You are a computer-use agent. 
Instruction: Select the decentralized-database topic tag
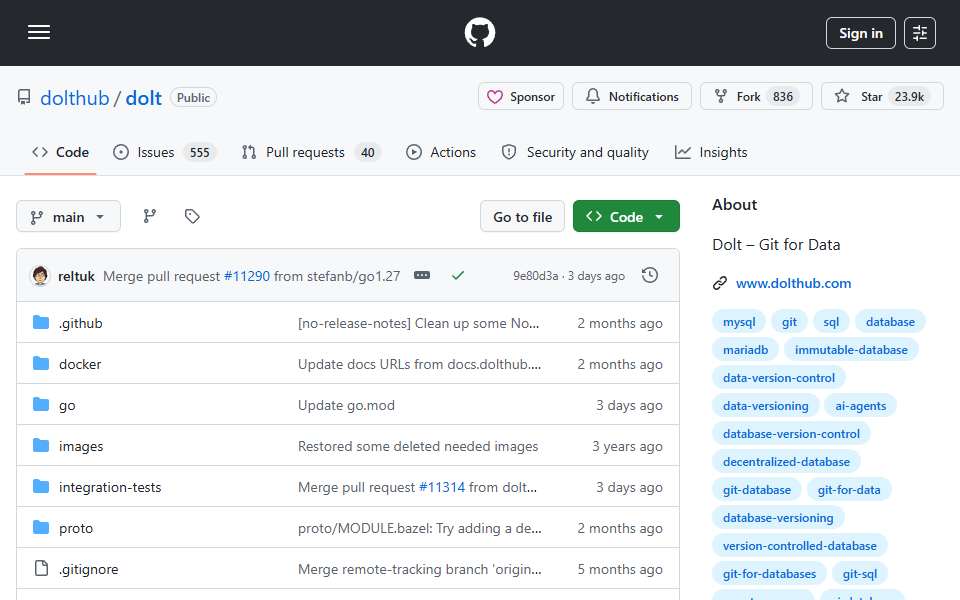786,462
